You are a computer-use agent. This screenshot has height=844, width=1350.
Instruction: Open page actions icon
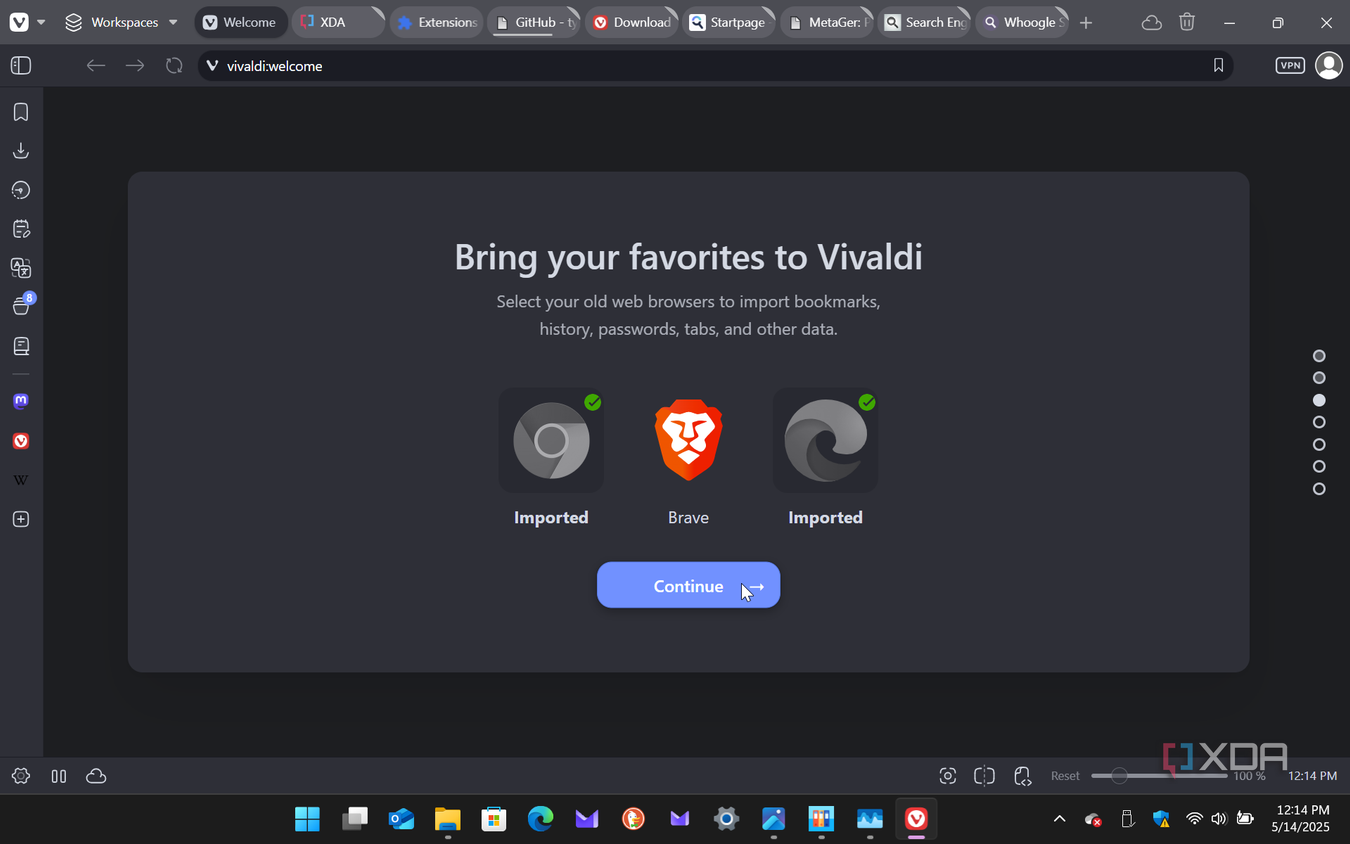coord(1022,776)
